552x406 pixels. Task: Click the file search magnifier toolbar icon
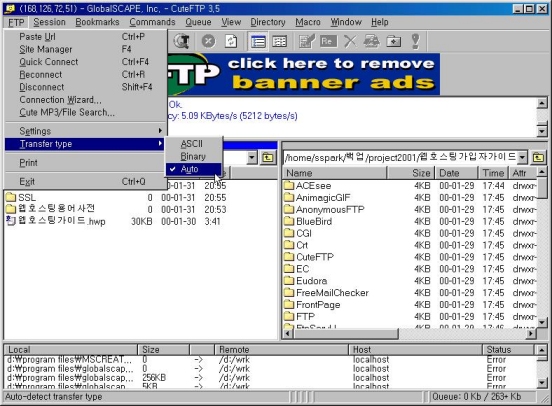(x=182, y=41)
